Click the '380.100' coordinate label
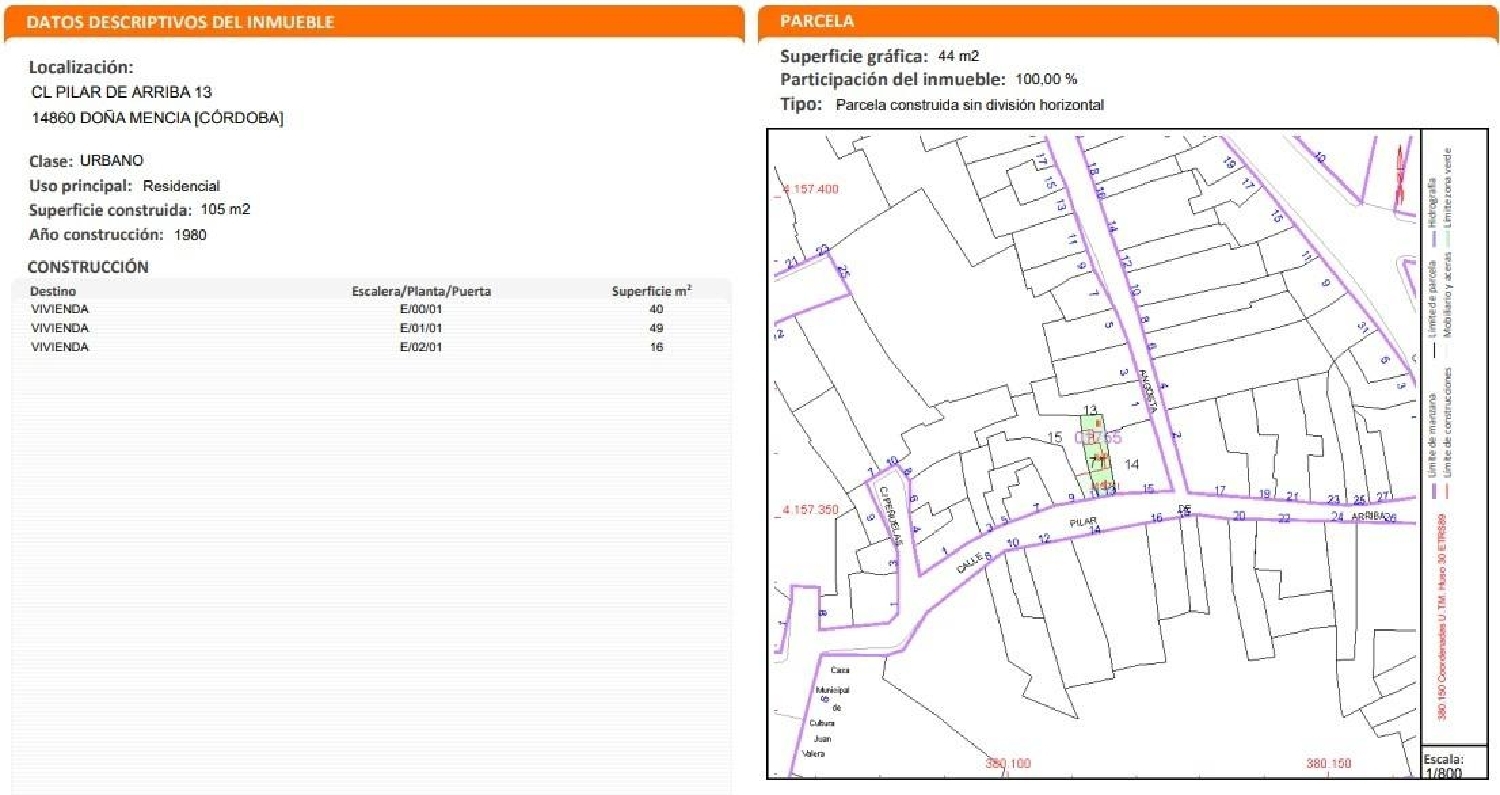The image size is (1500, 795). [1007, 764]
